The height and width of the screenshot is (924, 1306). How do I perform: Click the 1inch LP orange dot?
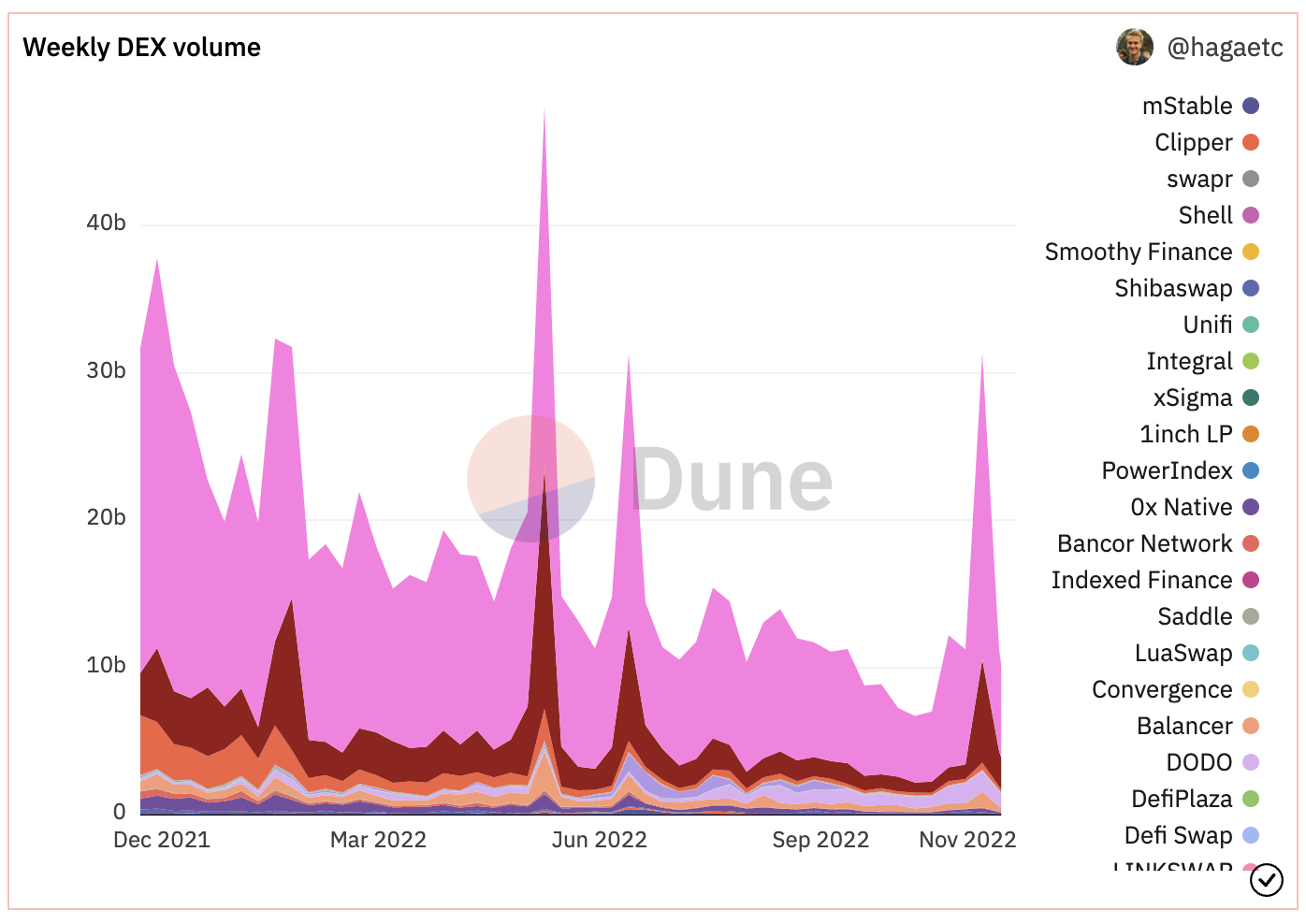[1251, 435]
